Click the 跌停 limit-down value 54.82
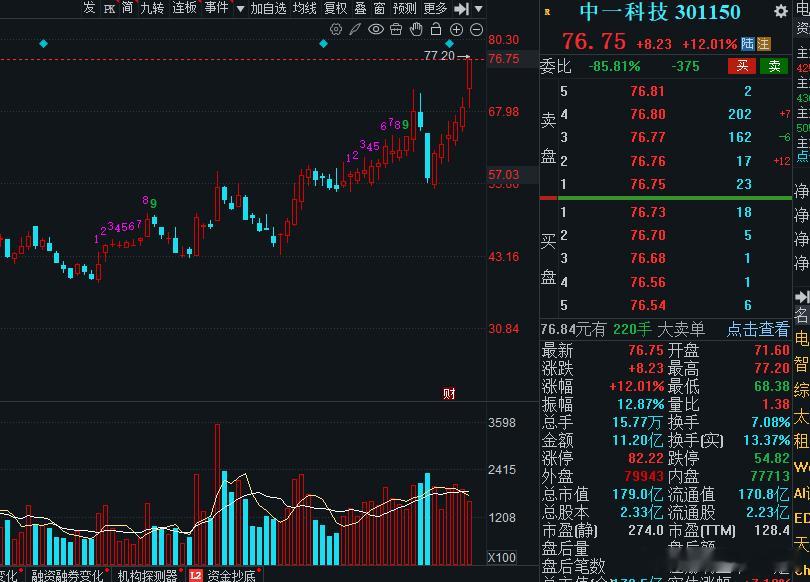Viewport: 810px width, 582px height. [772, 458]
